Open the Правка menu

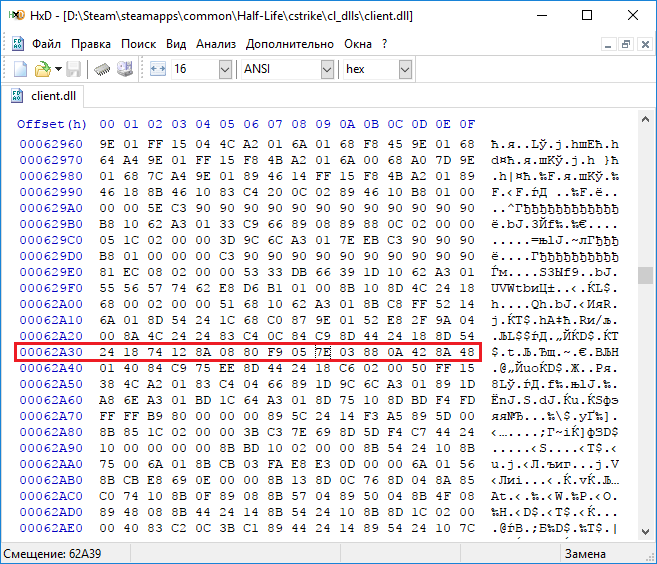[x=91, y=44]
